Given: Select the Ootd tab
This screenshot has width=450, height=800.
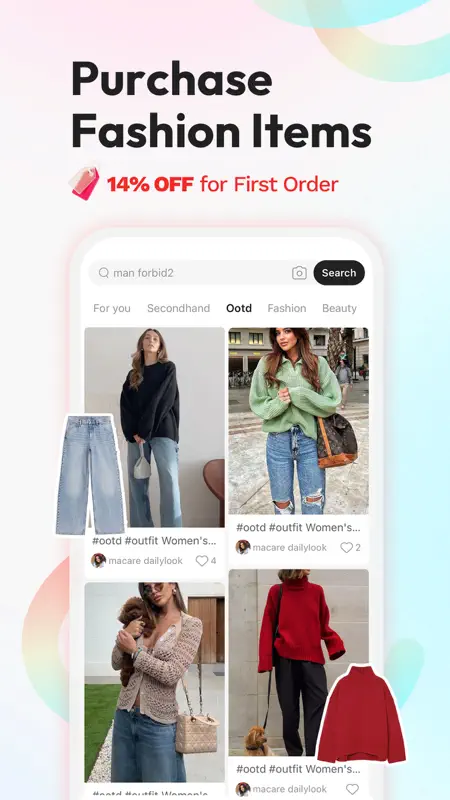Looking at the screenshot, I should tap(239, 308).
